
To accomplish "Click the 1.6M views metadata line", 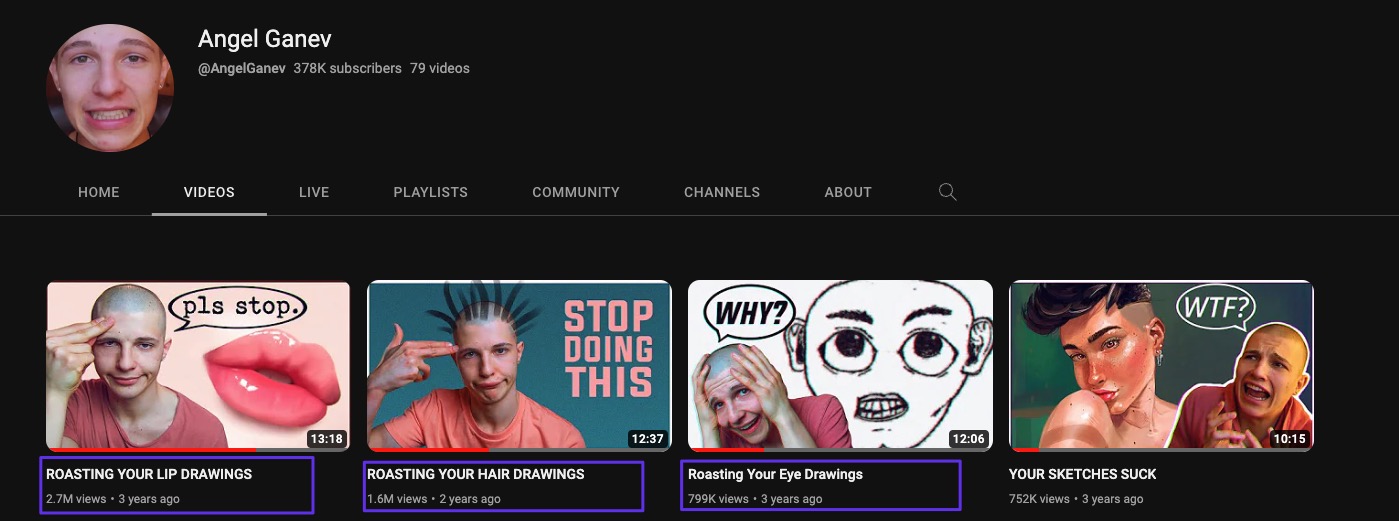I will [434, 499].
